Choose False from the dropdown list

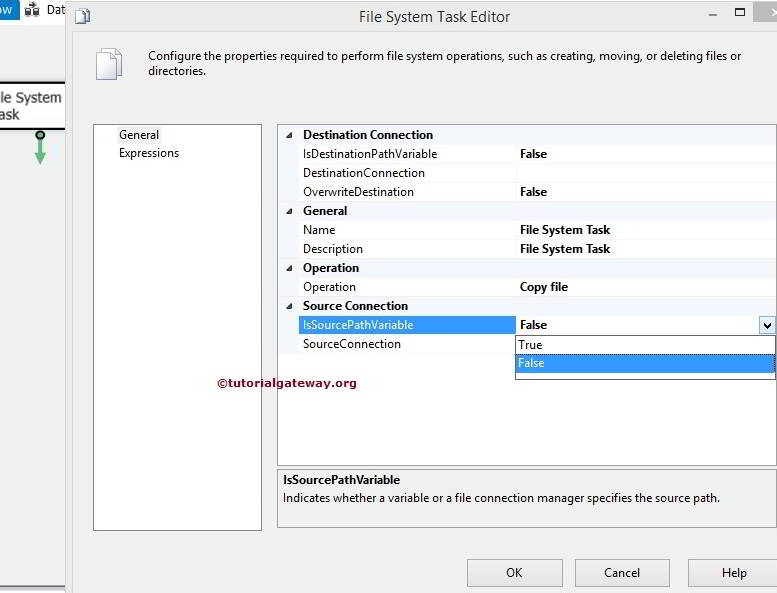[645, 363]
